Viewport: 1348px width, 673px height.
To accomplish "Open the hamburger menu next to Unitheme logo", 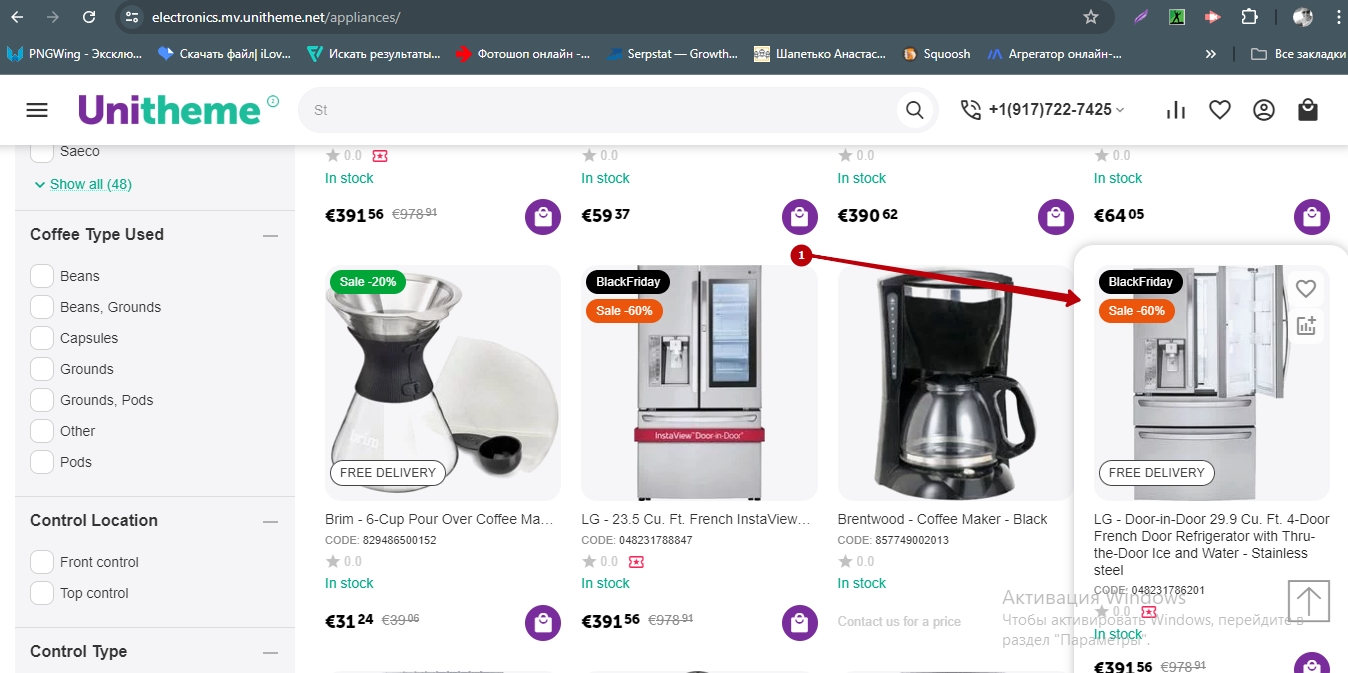I will [x=37, y=110].
